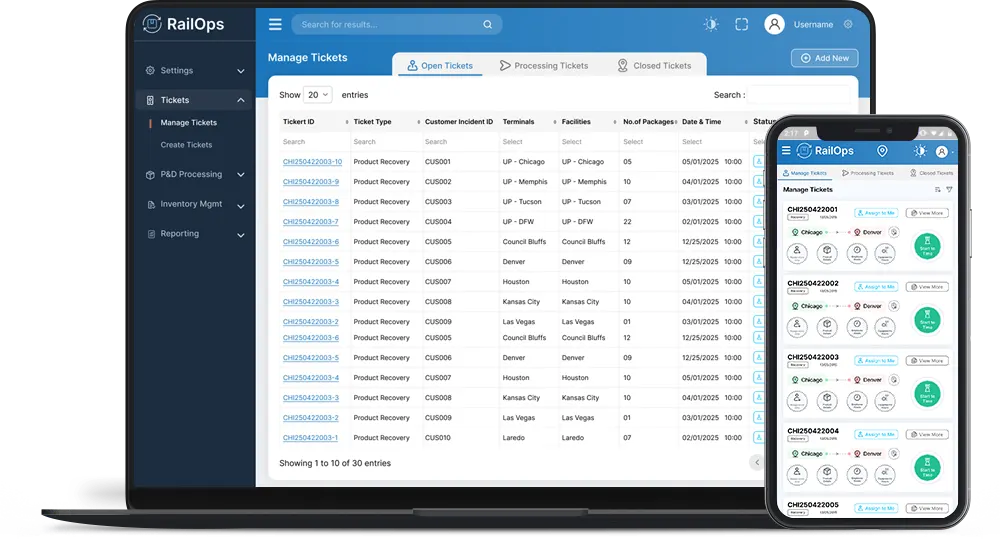Viewport: 1000px width, 539px height.
Task: Open the entries count dropdown showing 20
Action: [318, 95]
